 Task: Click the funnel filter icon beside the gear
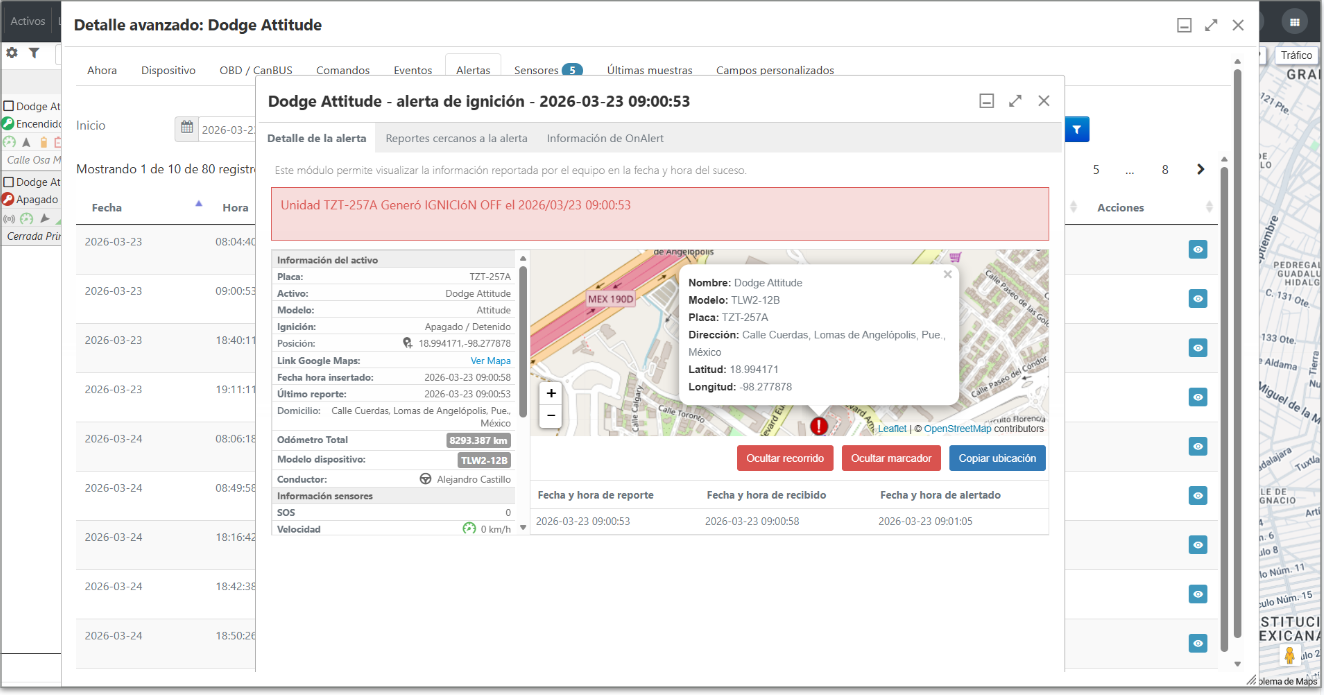point(34,53)
